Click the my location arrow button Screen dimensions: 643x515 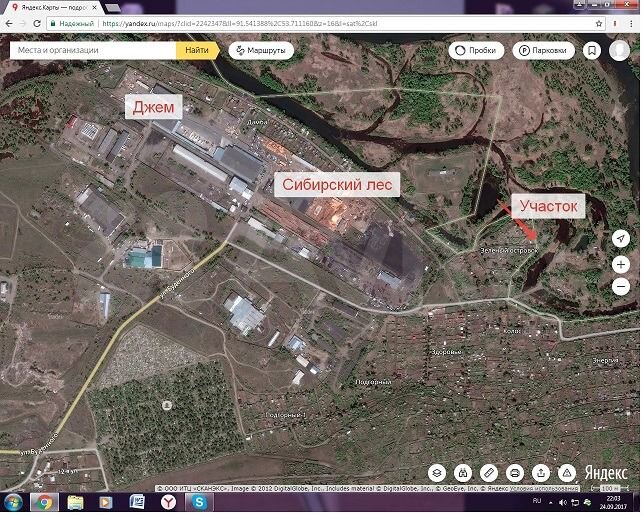pos(621,238)
